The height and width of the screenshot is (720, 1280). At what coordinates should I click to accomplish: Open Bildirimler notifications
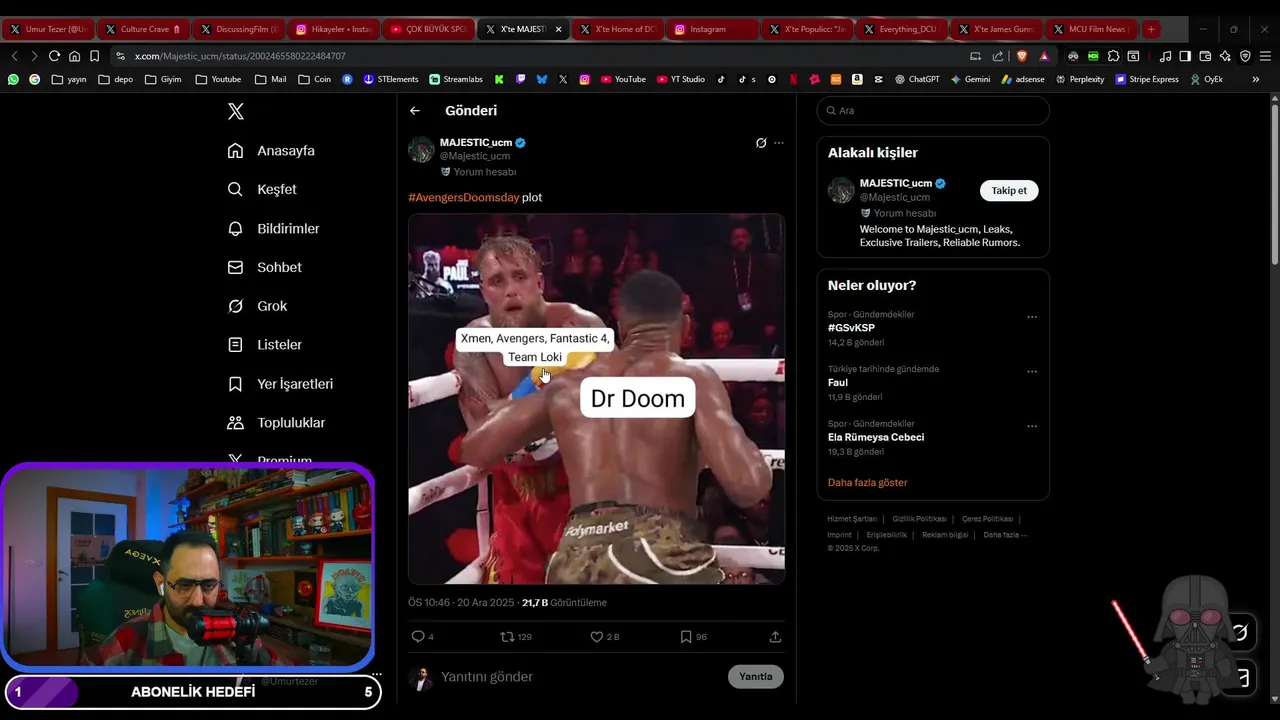tap(273, 229)
